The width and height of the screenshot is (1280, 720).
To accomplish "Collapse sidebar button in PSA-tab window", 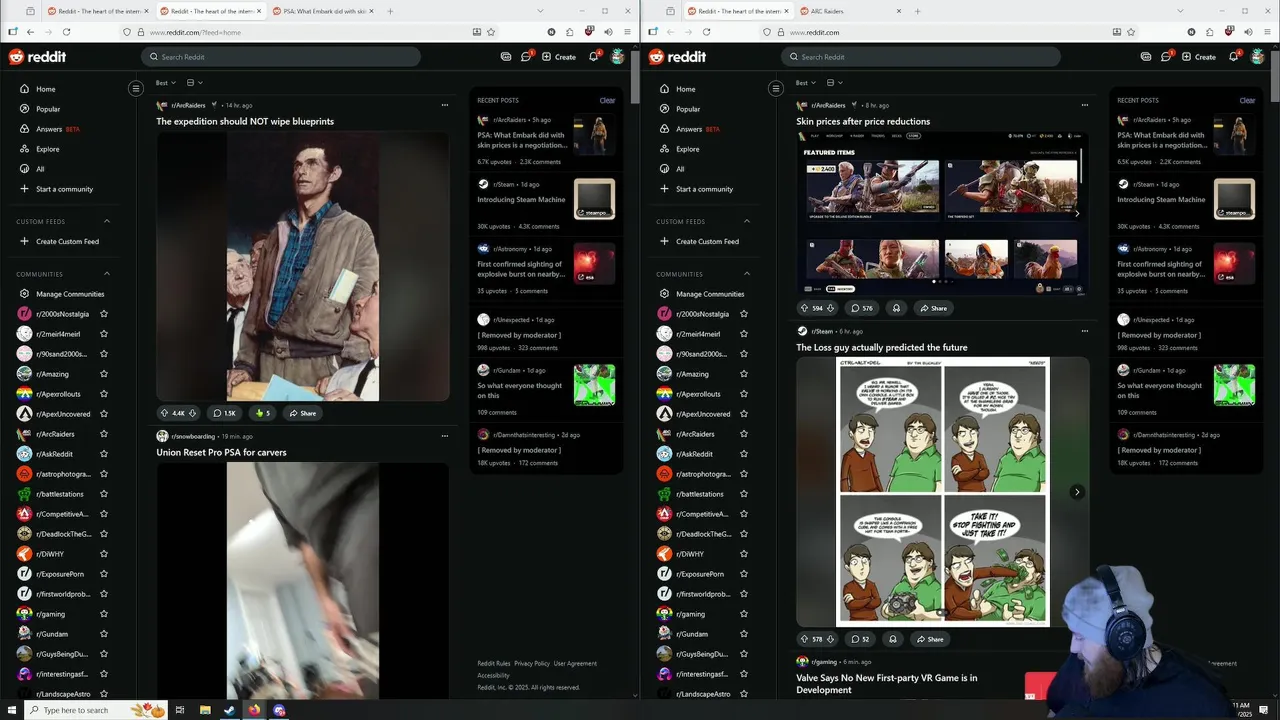I will coord(136,89).
